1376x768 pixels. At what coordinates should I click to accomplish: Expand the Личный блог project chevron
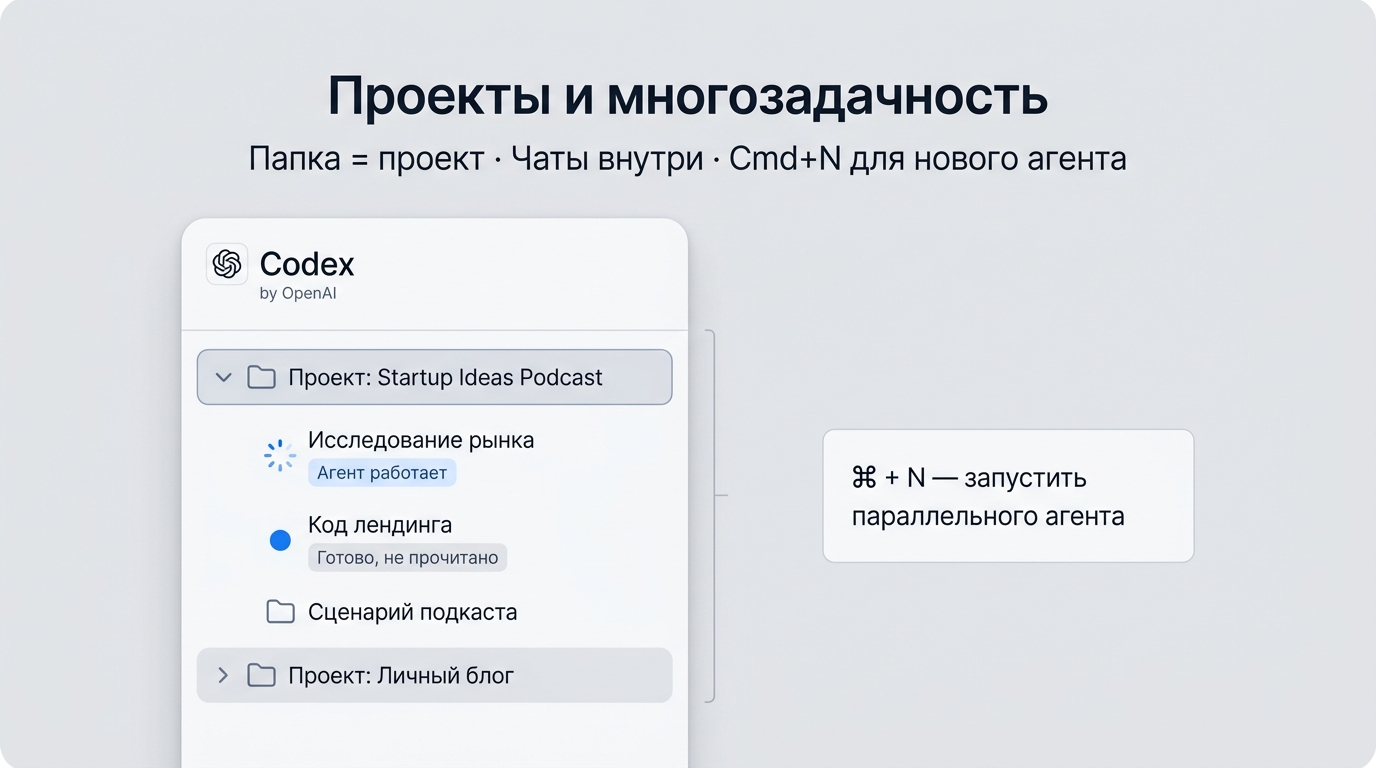click(x=223, y=675)
